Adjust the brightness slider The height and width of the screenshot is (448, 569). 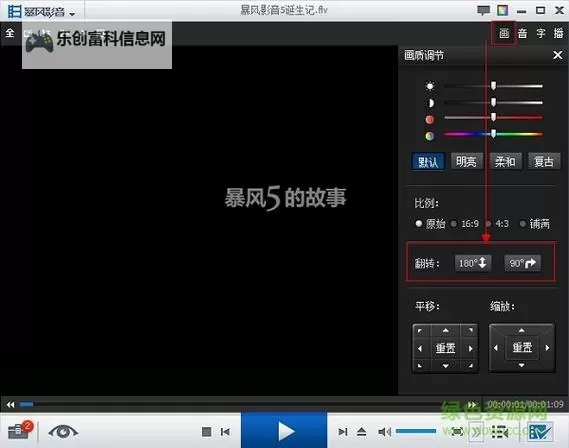coord(494,86)
